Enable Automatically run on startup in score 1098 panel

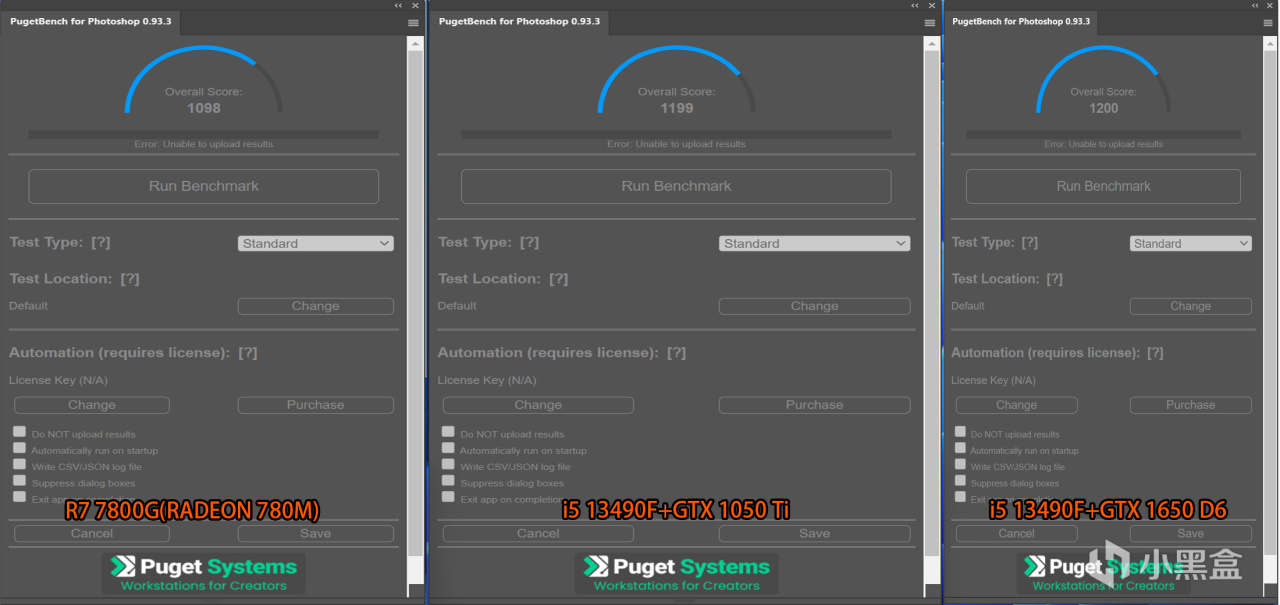(19, 448)
